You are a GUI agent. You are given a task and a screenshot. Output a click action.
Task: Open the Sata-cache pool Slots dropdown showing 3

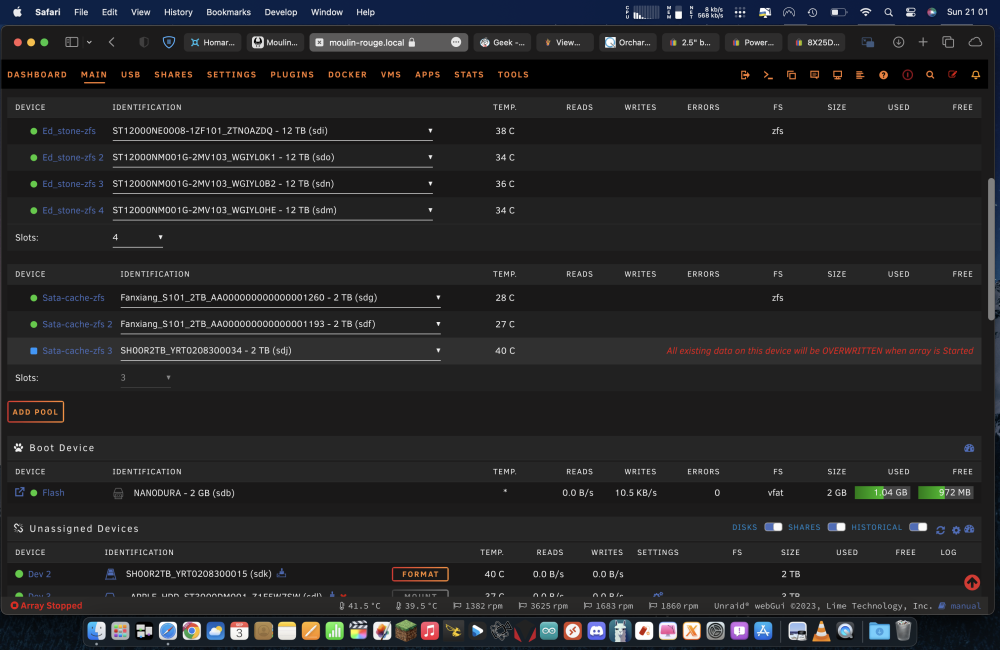[x=145, y=378]
